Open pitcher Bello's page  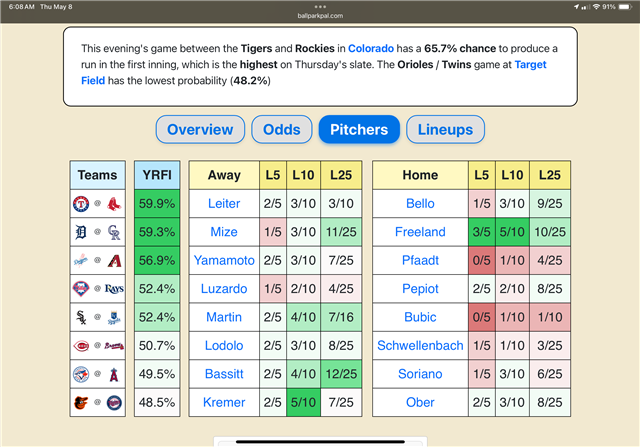[x=420, y=203]
